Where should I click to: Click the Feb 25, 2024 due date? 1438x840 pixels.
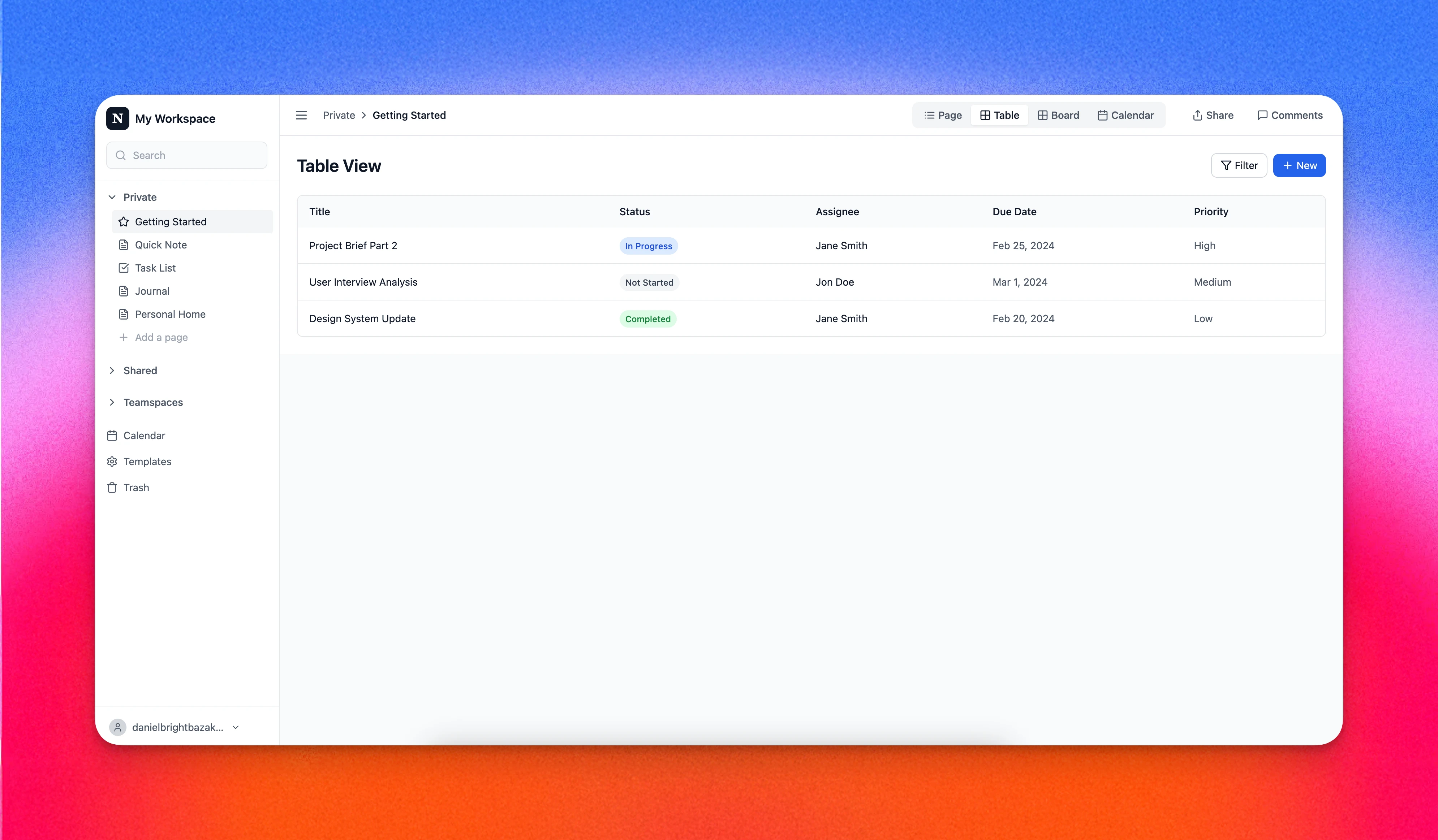point(1022,246)
